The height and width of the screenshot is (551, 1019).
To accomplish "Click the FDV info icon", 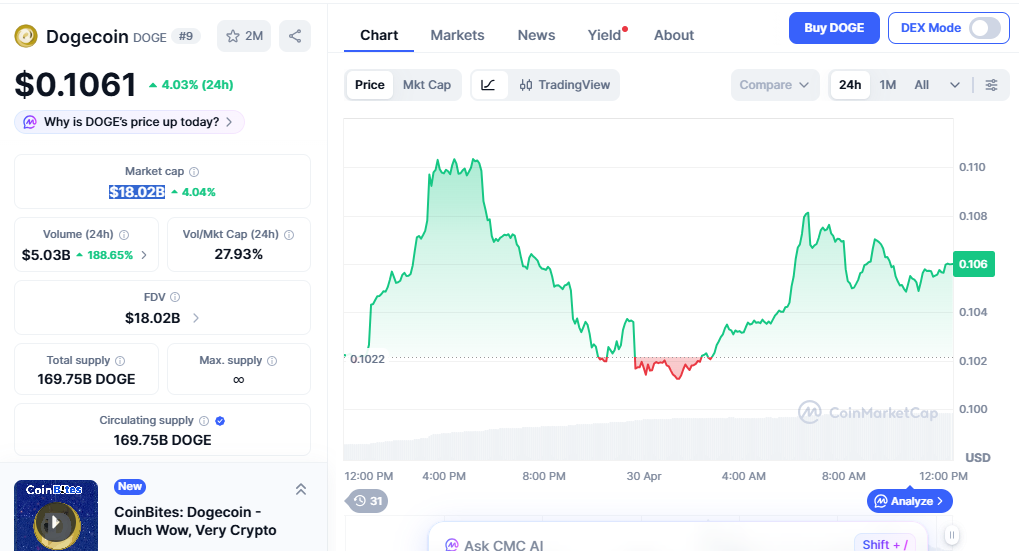I will point(175,297).
